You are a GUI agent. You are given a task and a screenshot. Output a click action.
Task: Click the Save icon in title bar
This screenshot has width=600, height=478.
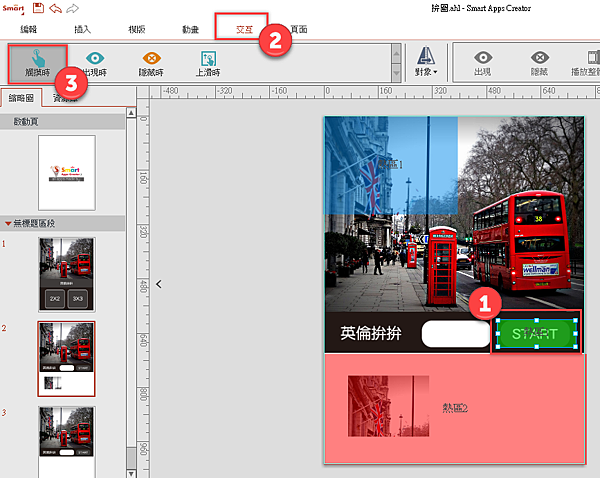point(38,8)
